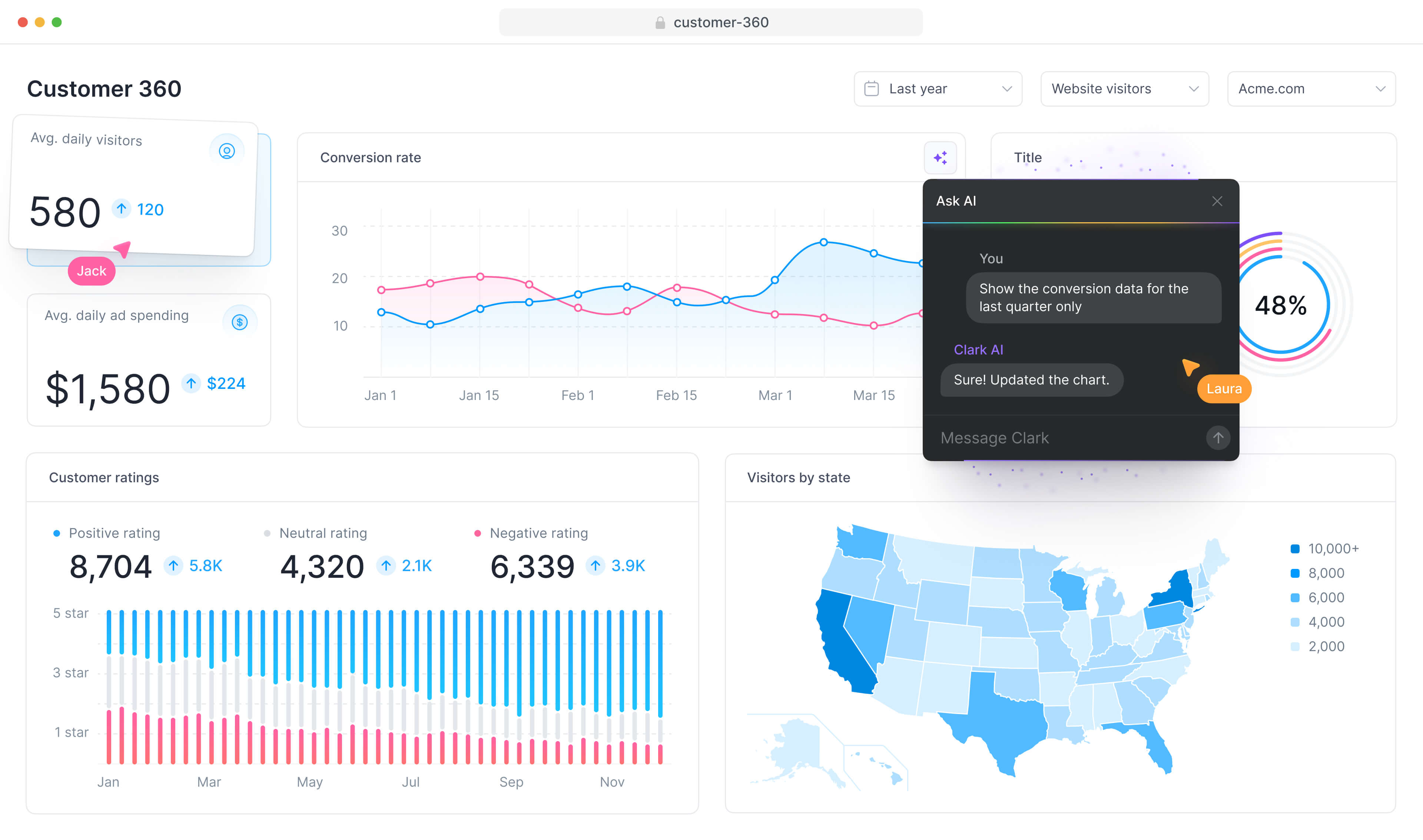
Task: Toggle the Positive rating legend dot
Action: [57, 533]
